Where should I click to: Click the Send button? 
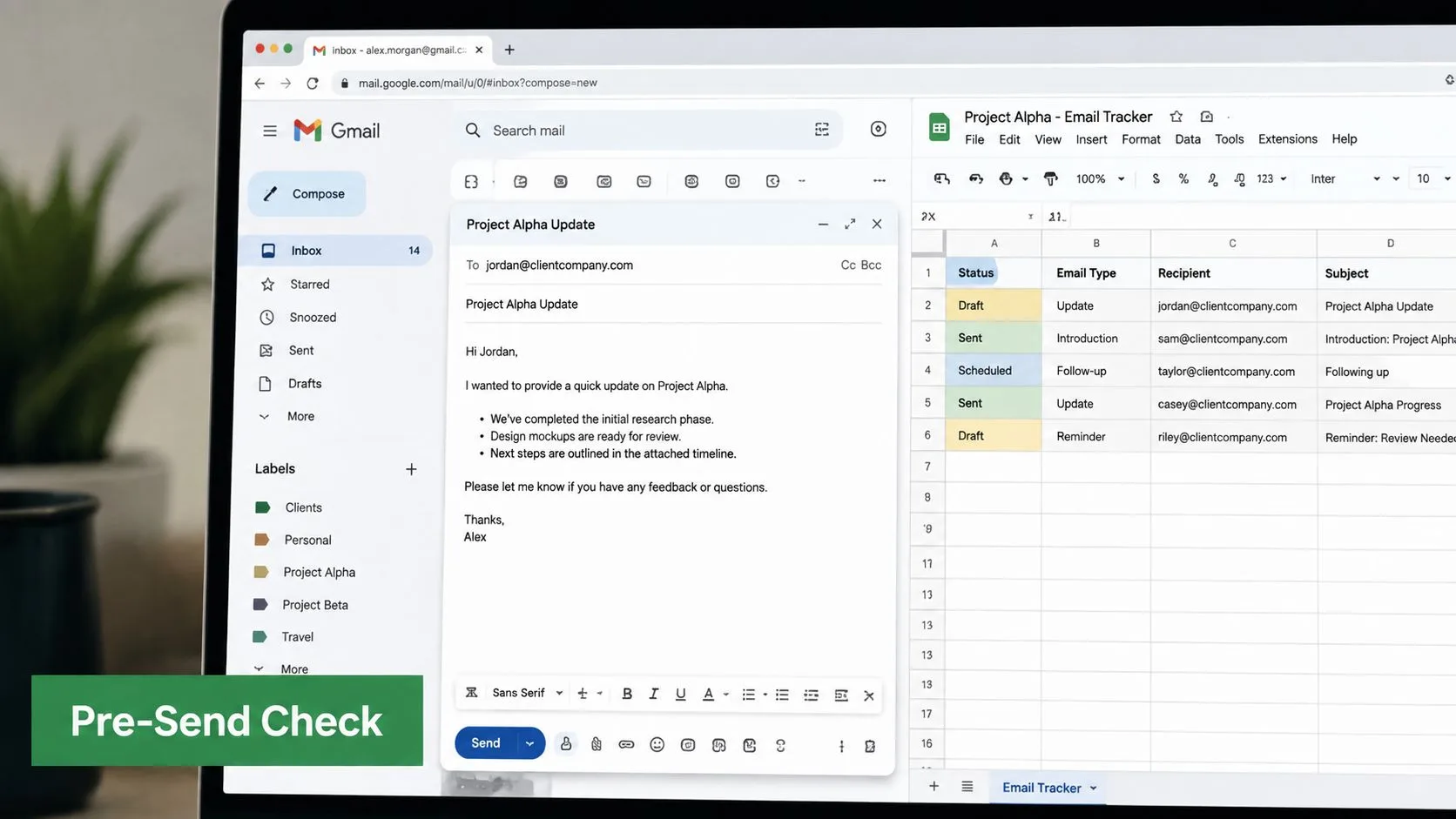tap(486, 743)
